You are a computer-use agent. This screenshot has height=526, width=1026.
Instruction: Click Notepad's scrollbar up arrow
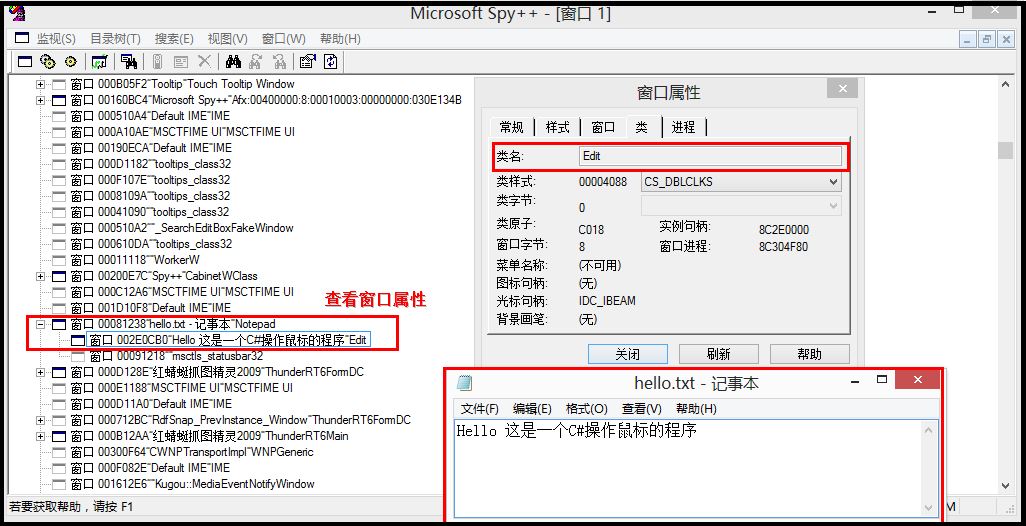click(929, 430)
